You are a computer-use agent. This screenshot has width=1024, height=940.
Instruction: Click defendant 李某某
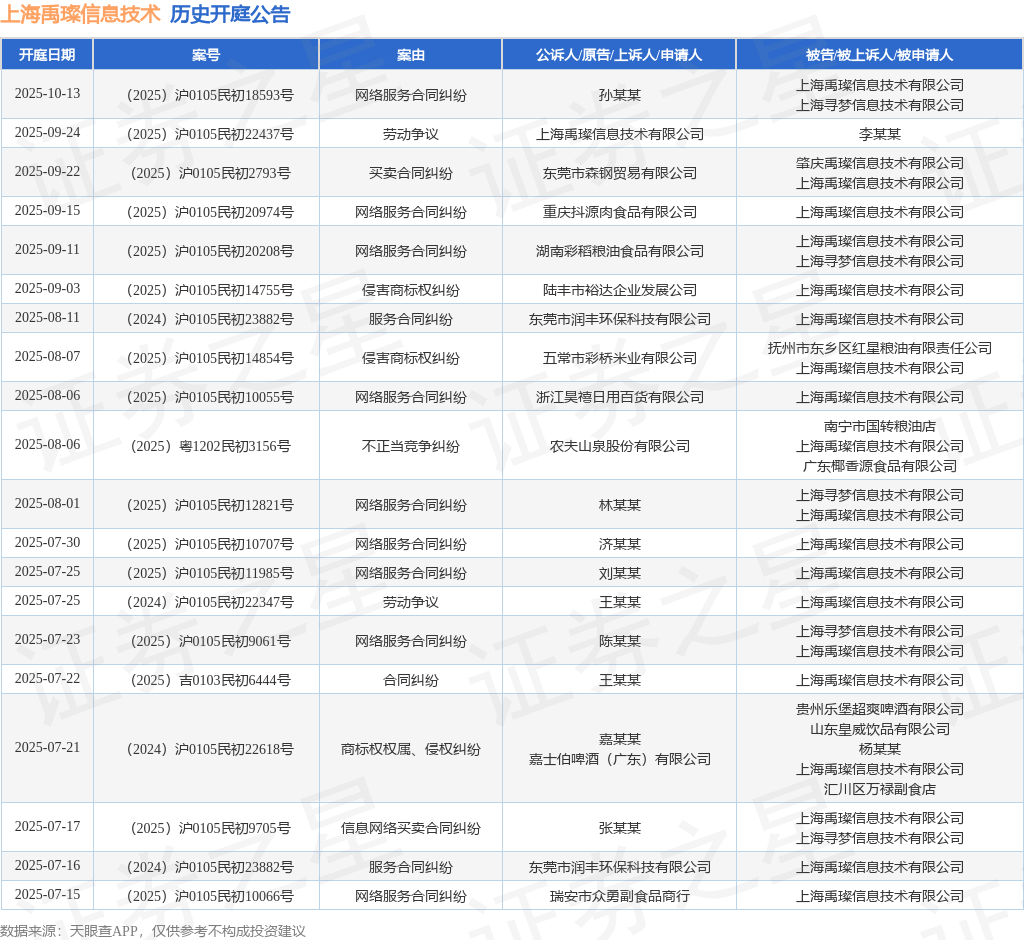click(x=879, y=135)
